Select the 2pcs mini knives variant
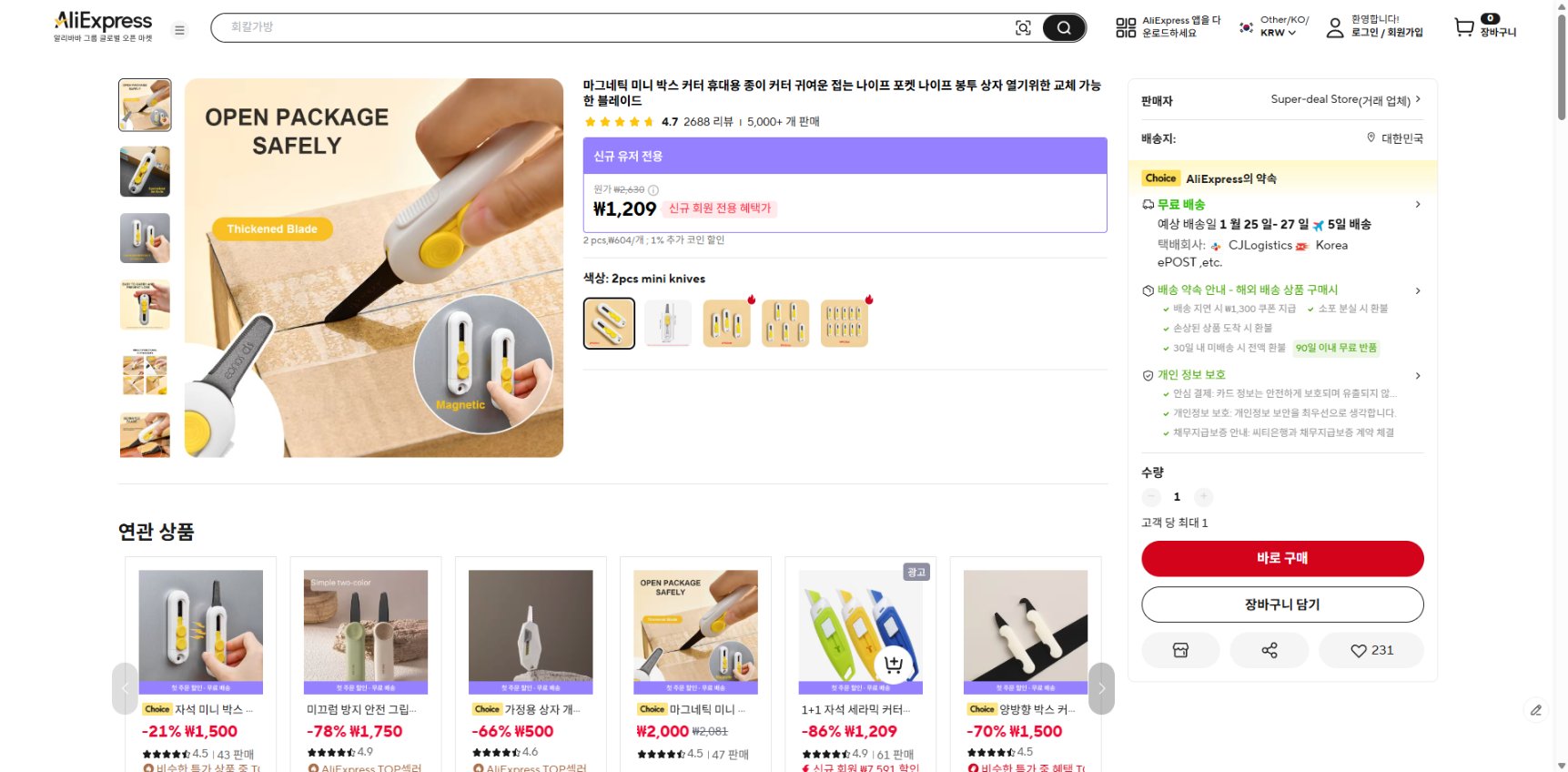Viewport: 1568px width, 772px height. [608, 322]
